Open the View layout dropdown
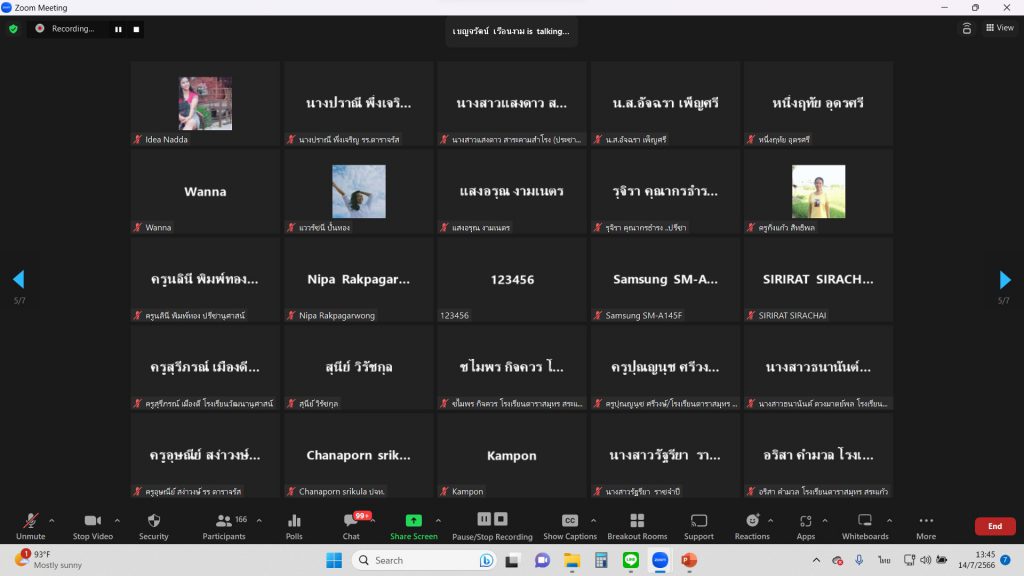The width and height of the screenshot is (1024, 576). click(999, 28)
